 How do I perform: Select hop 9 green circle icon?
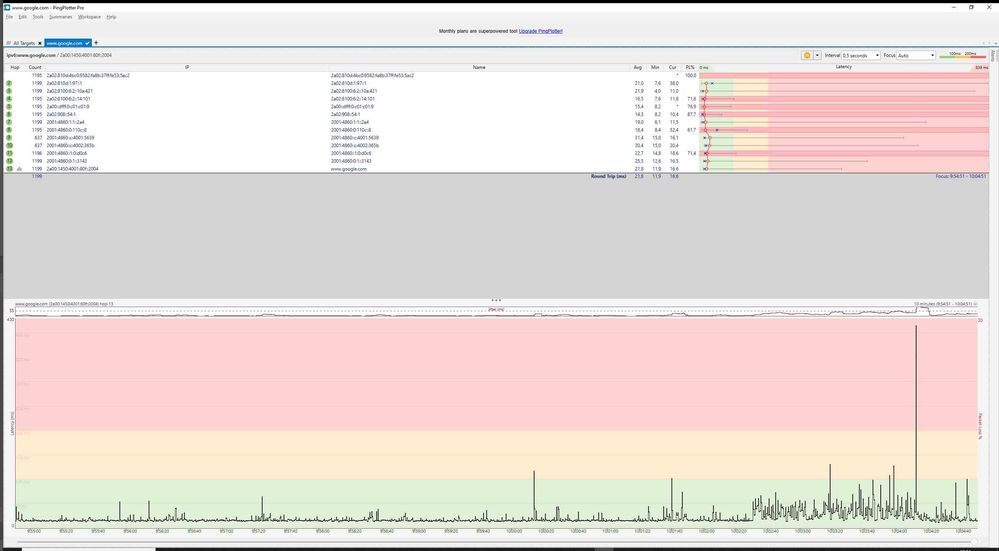click(x=9, y=138)
